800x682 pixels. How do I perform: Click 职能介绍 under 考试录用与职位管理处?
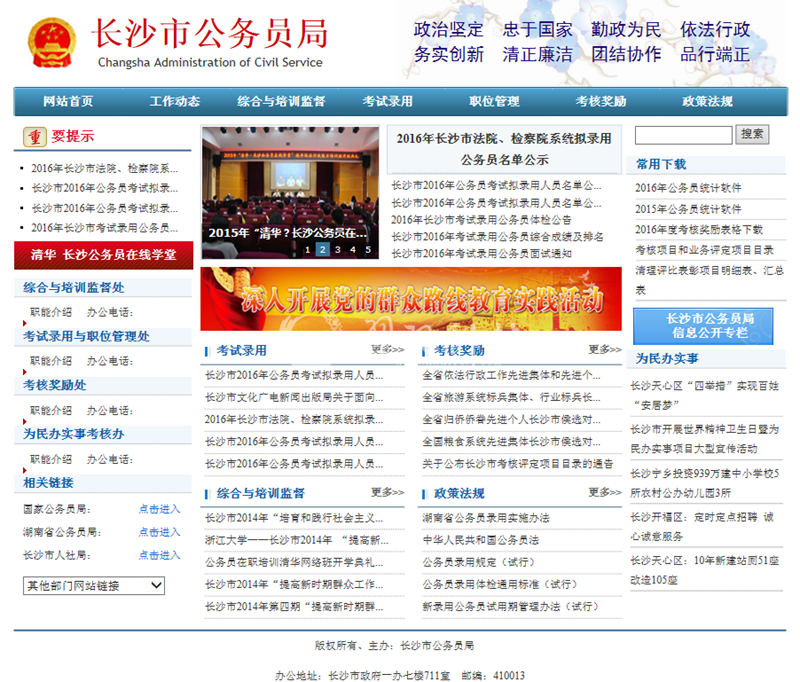(51, 361)
